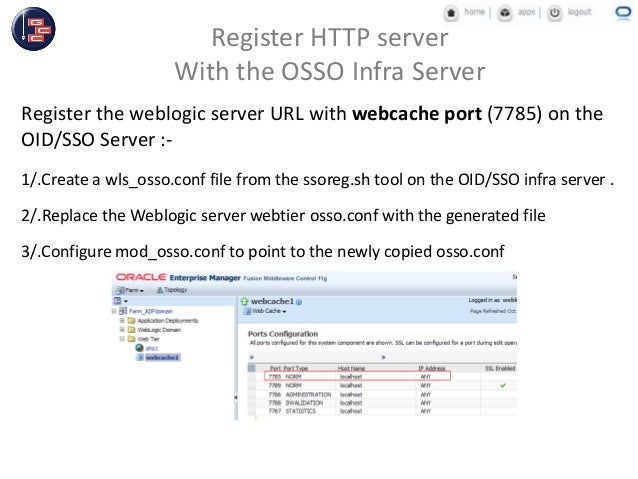Click the ohs1 globe icon
638x479 pixels.
139,348
